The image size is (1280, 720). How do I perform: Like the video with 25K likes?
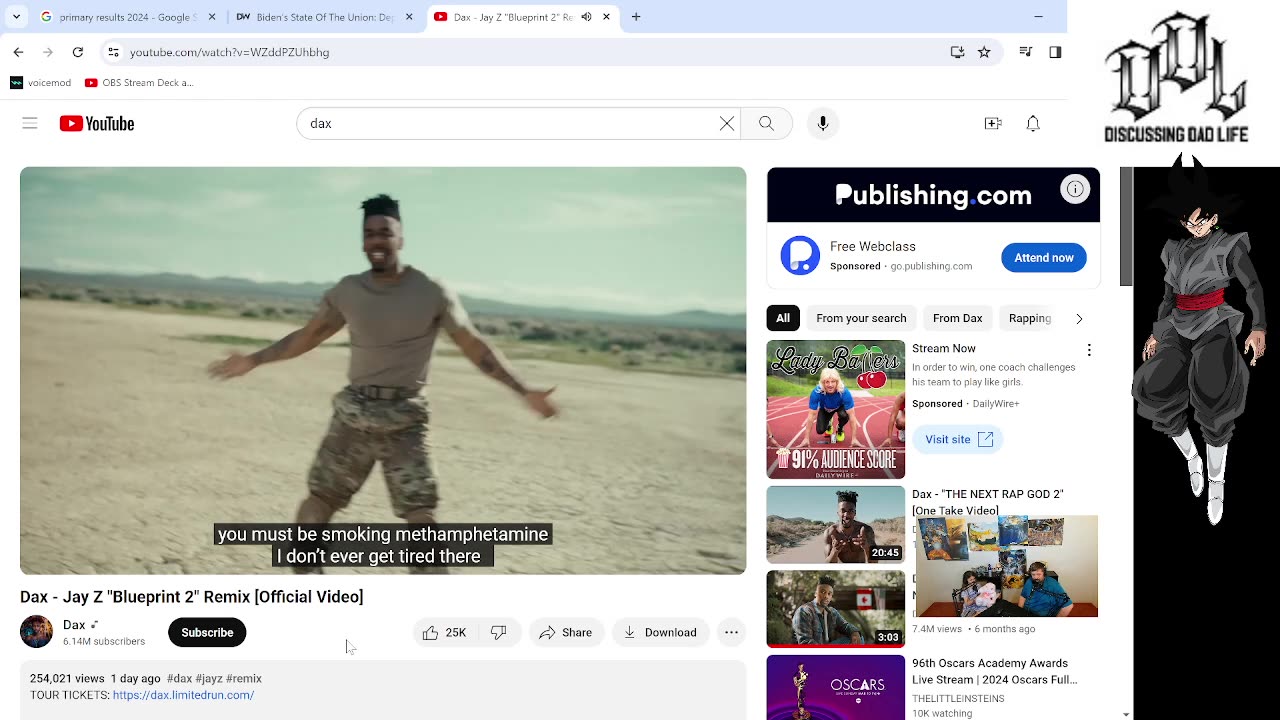click(445, 632)
